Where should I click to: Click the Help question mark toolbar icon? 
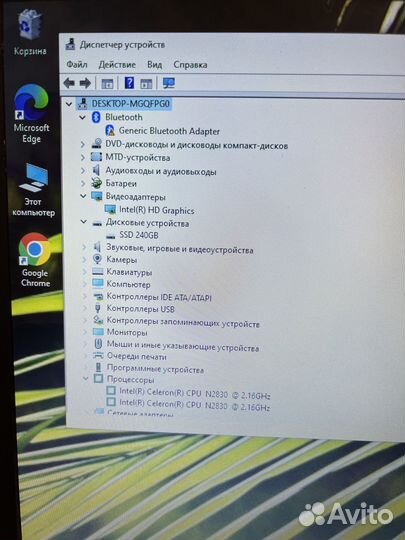[x=129, y=83]
